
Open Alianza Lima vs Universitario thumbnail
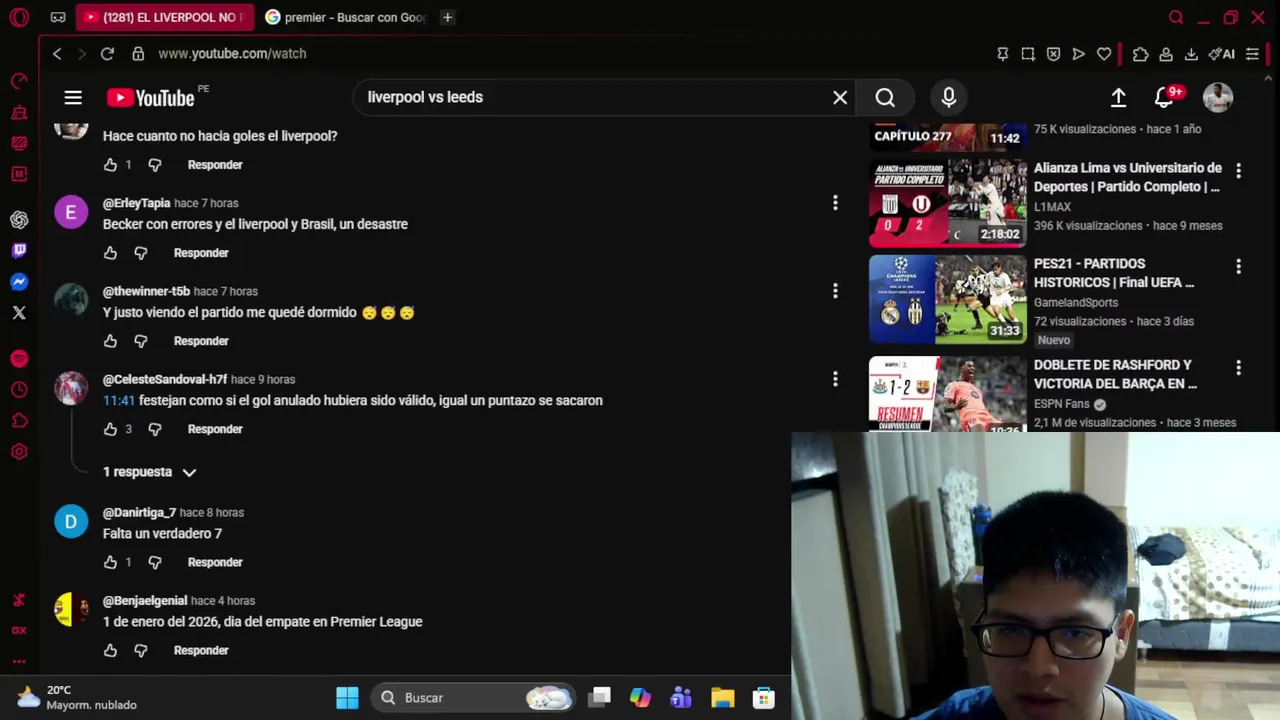coord(947,203)
